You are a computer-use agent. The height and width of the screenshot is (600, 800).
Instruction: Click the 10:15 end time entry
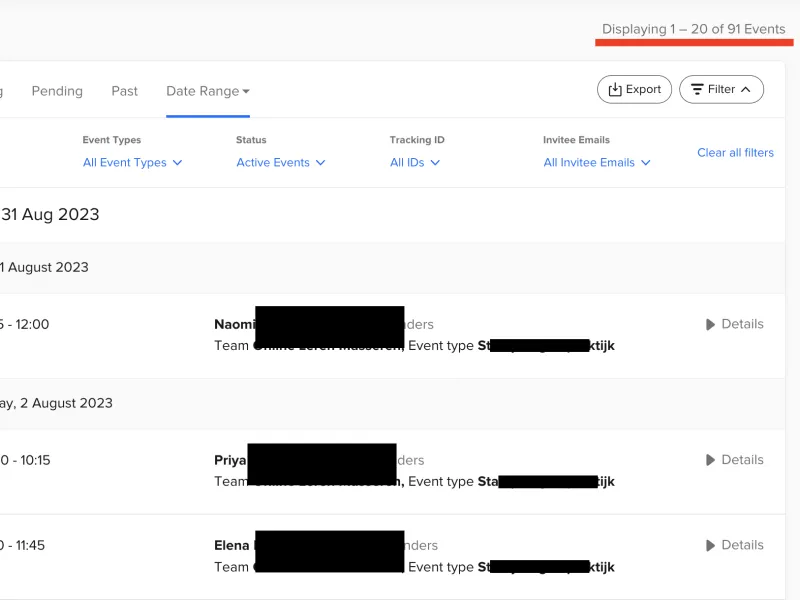(35, 460)
